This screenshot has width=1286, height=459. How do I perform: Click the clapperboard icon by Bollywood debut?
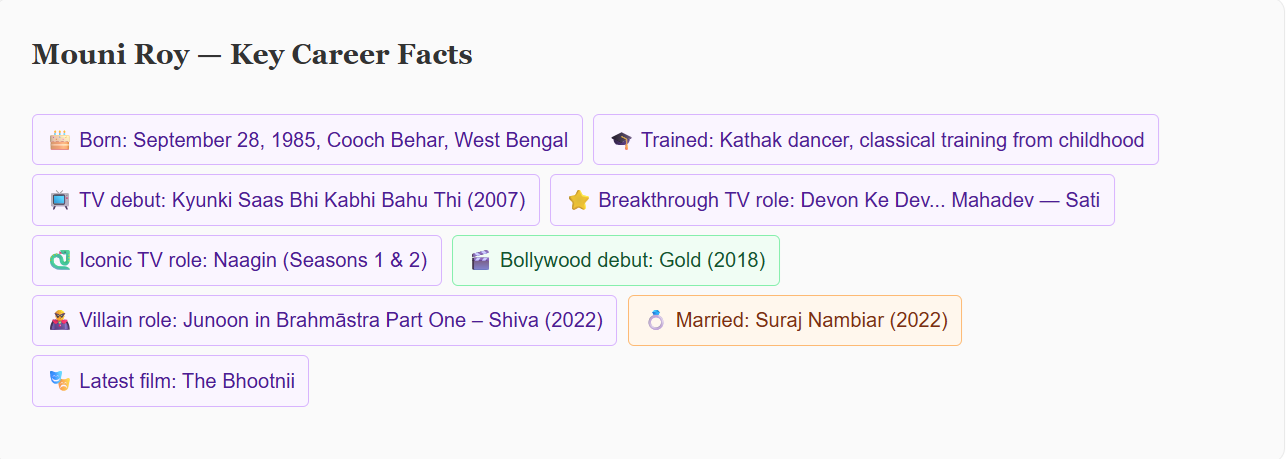pyautogui.click(x=480, y=261)
